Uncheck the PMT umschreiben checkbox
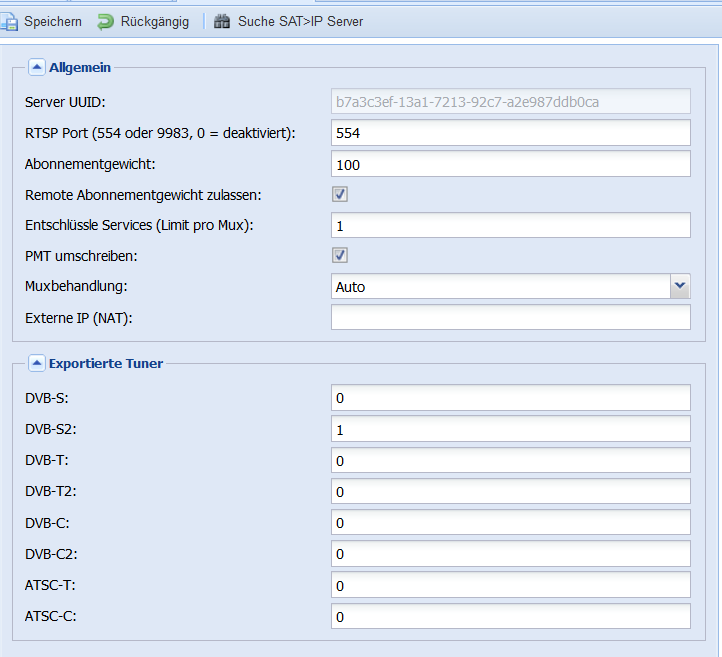 (x=340, y=255)
